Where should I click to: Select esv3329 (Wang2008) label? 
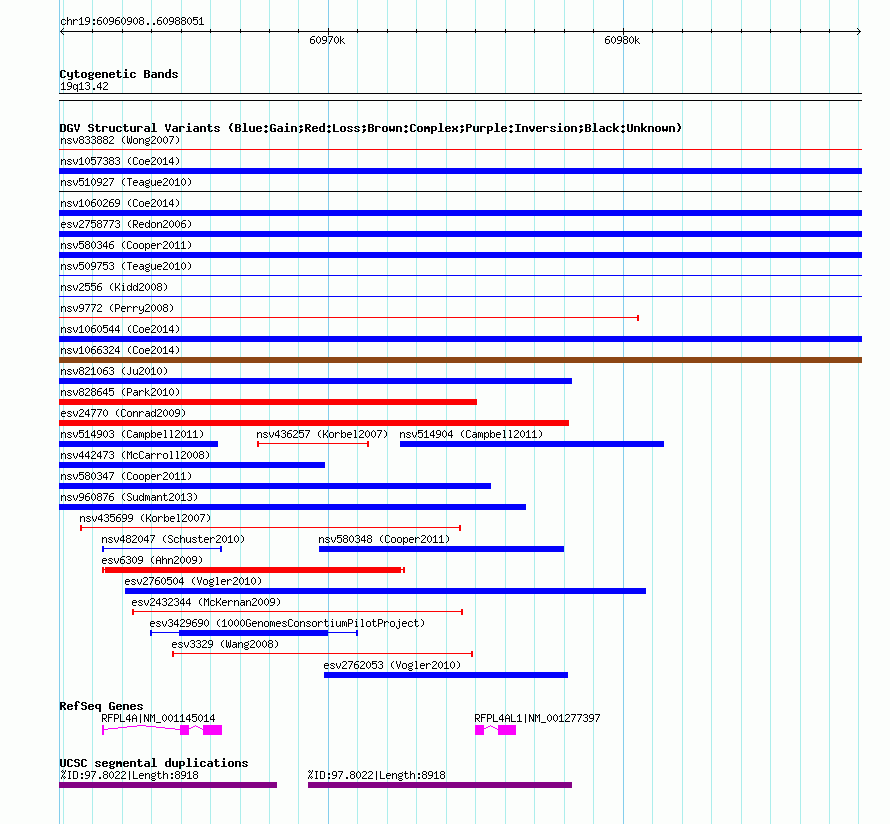225,644
